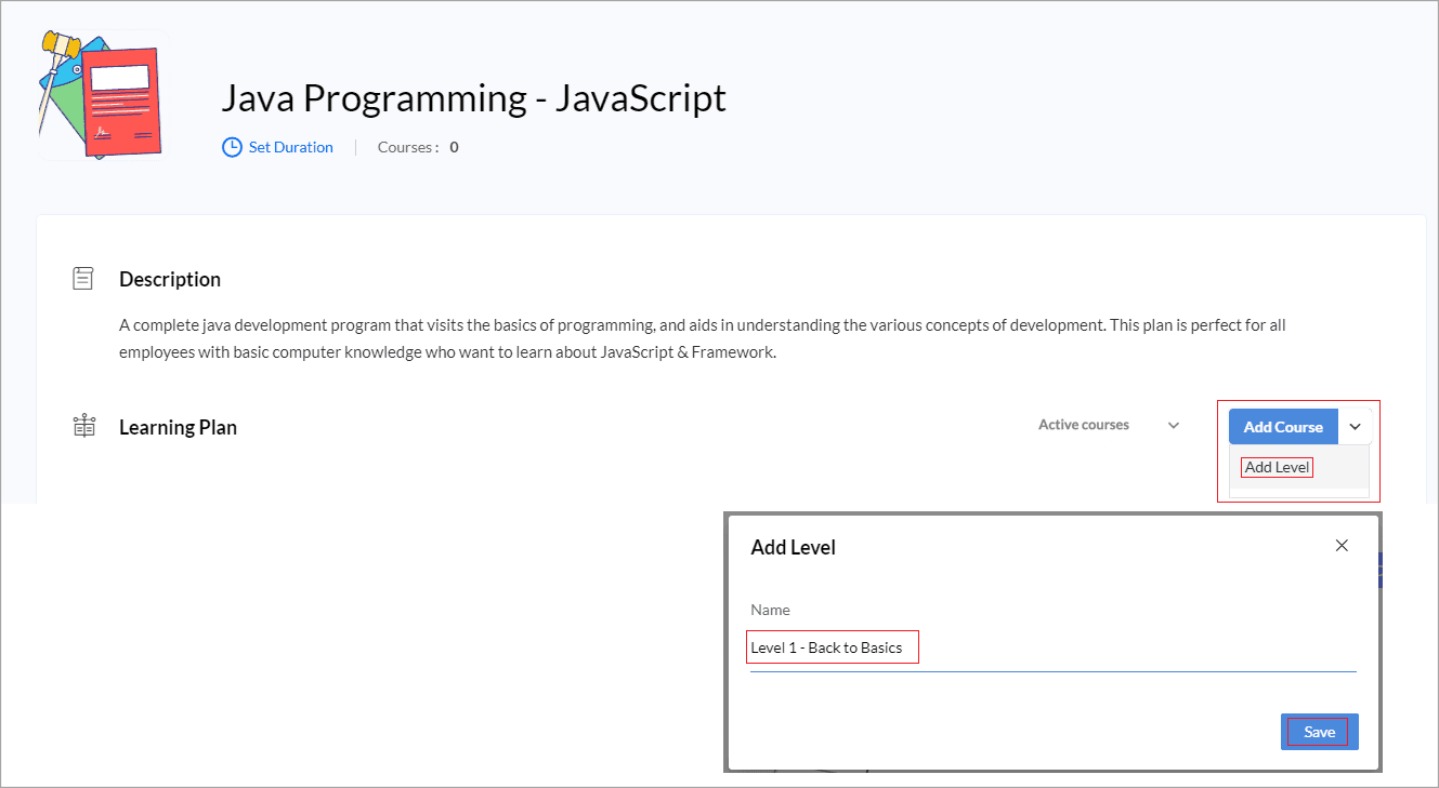Screen dimensions: 1439x788
Task: Click the Description heading
Action: pyautogui.click(x=170, y=279)
